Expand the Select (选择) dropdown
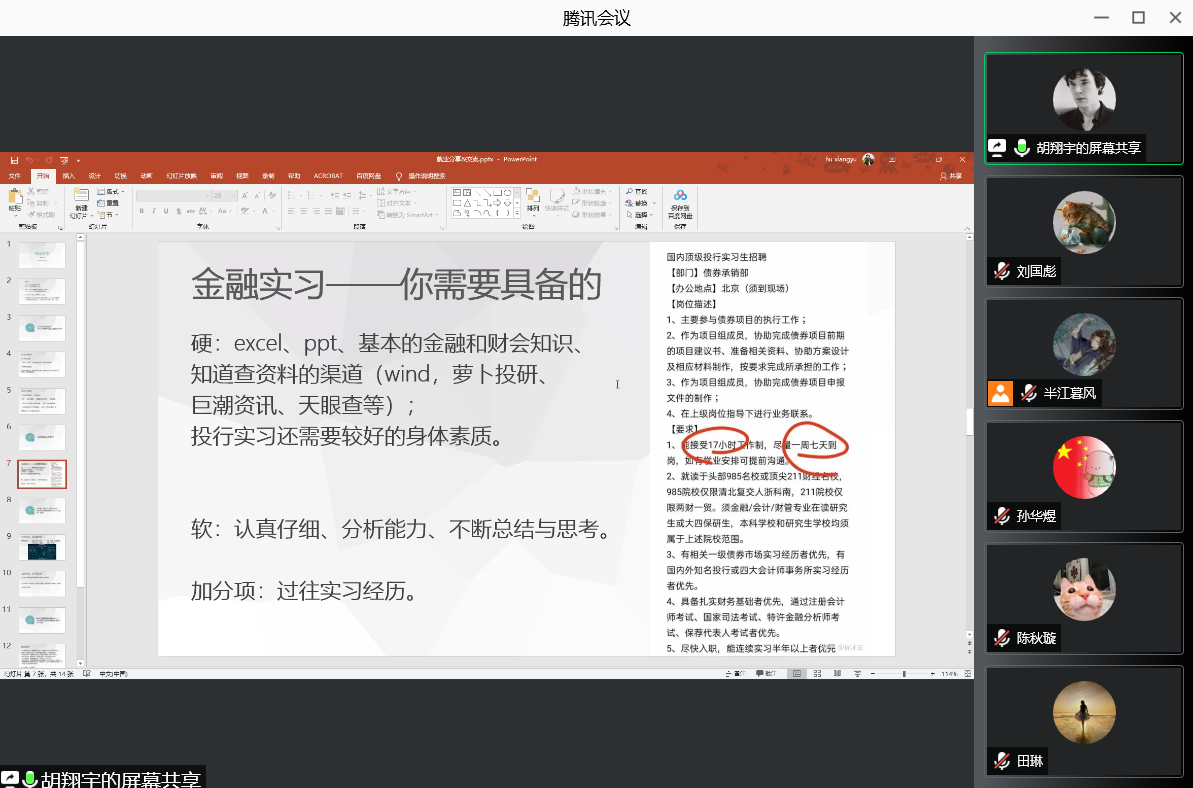Image resolution: width=1193 pixels, height=788 pixels. [x=641, y=214]
